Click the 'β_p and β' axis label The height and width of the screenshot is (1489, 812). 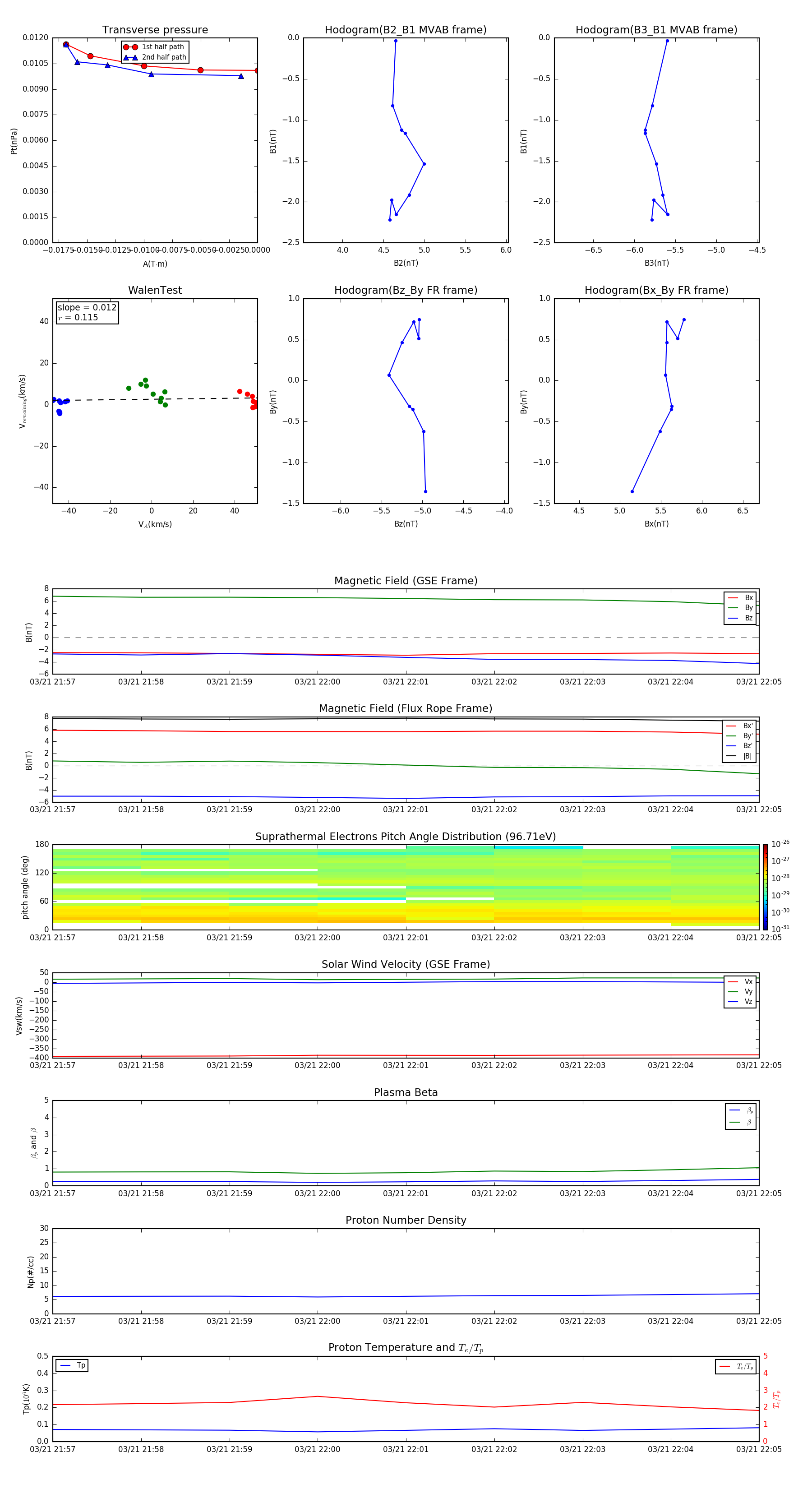pos(34,1143)
